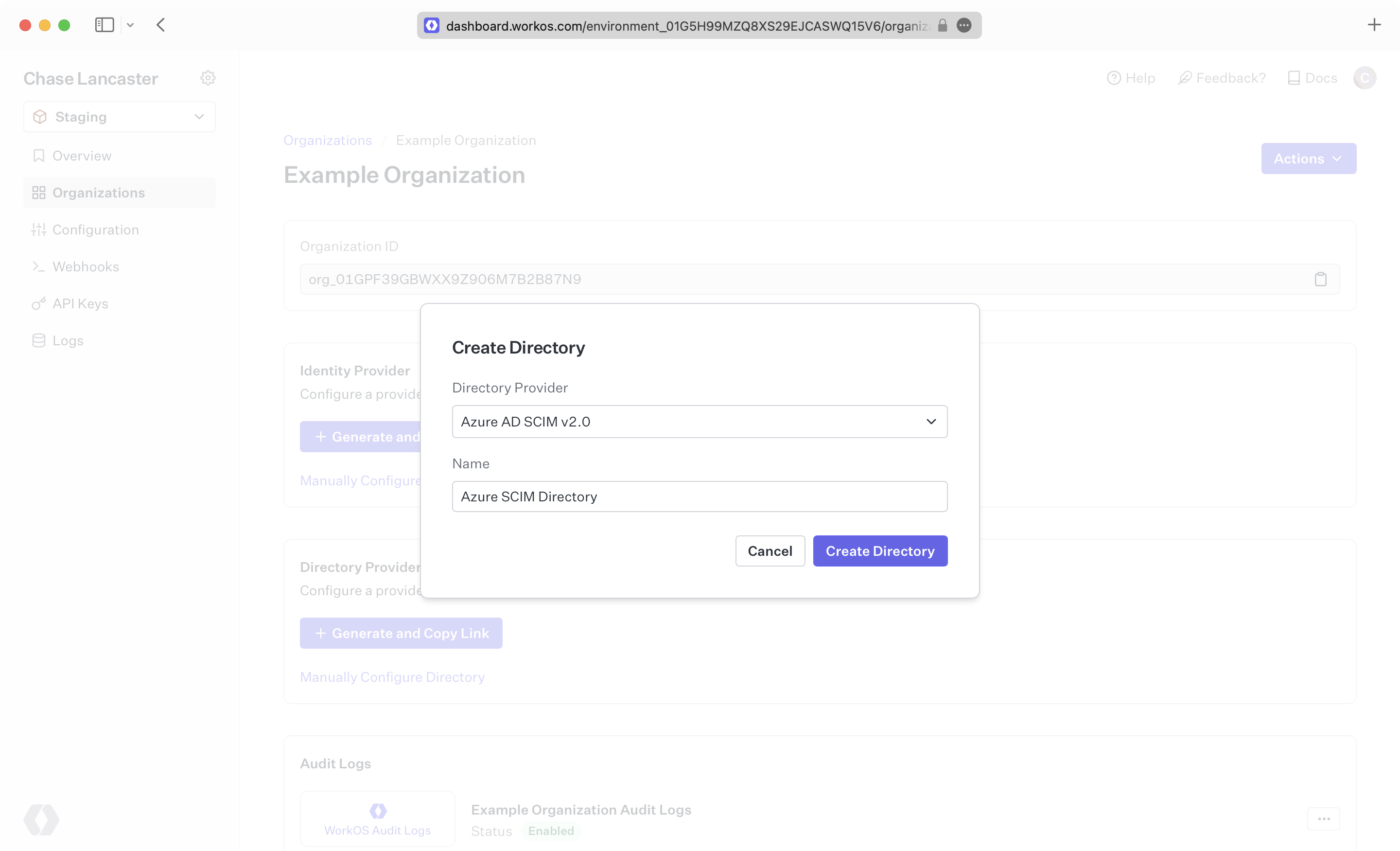Click the sidebar toggle icon in the browser toolbar
Image resolution: width=1400 pixels, height=851 pixels.
click(105, 25)
